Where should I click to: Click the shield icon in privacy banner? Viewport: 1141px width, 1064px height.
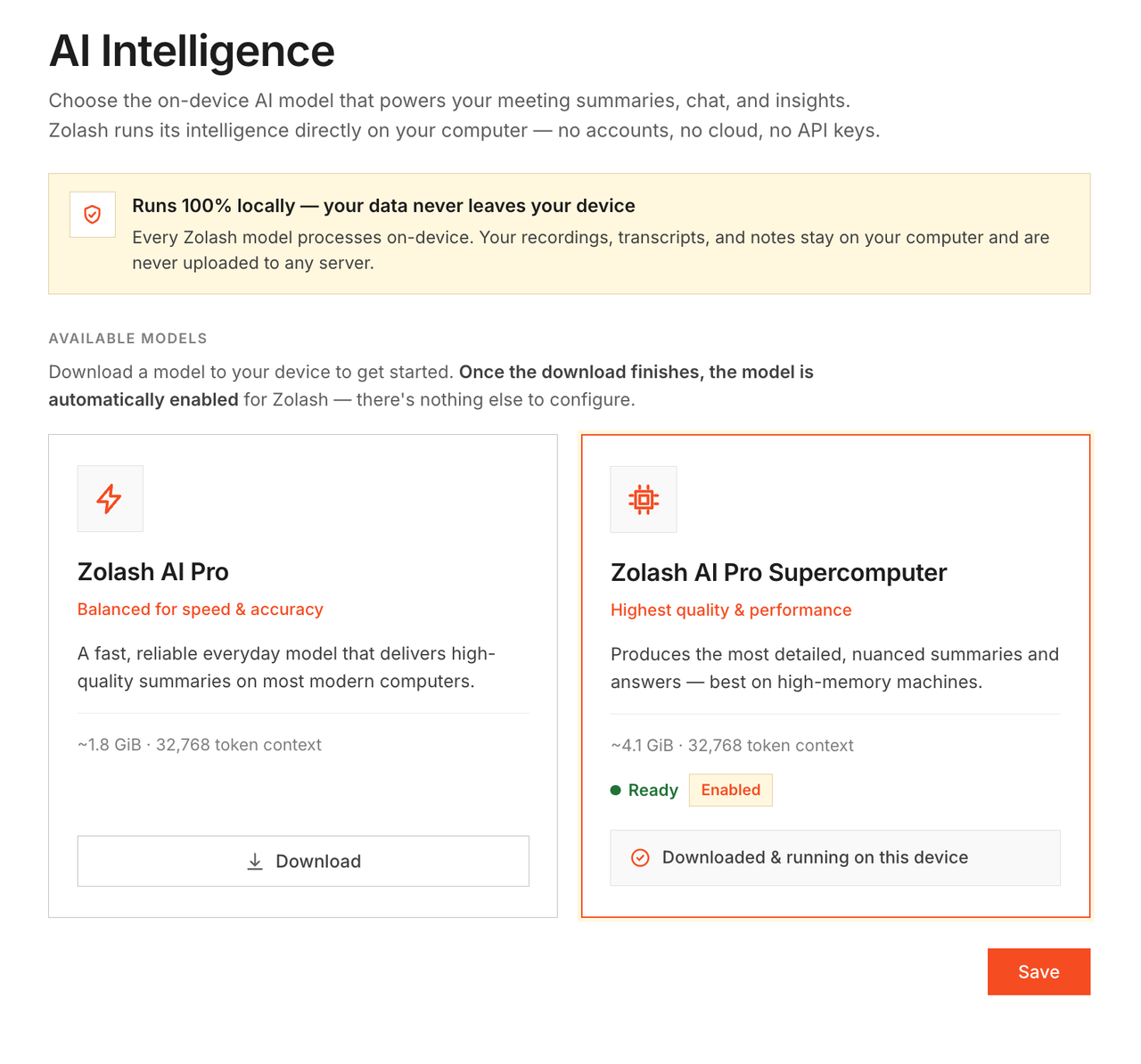click(93, 215)
